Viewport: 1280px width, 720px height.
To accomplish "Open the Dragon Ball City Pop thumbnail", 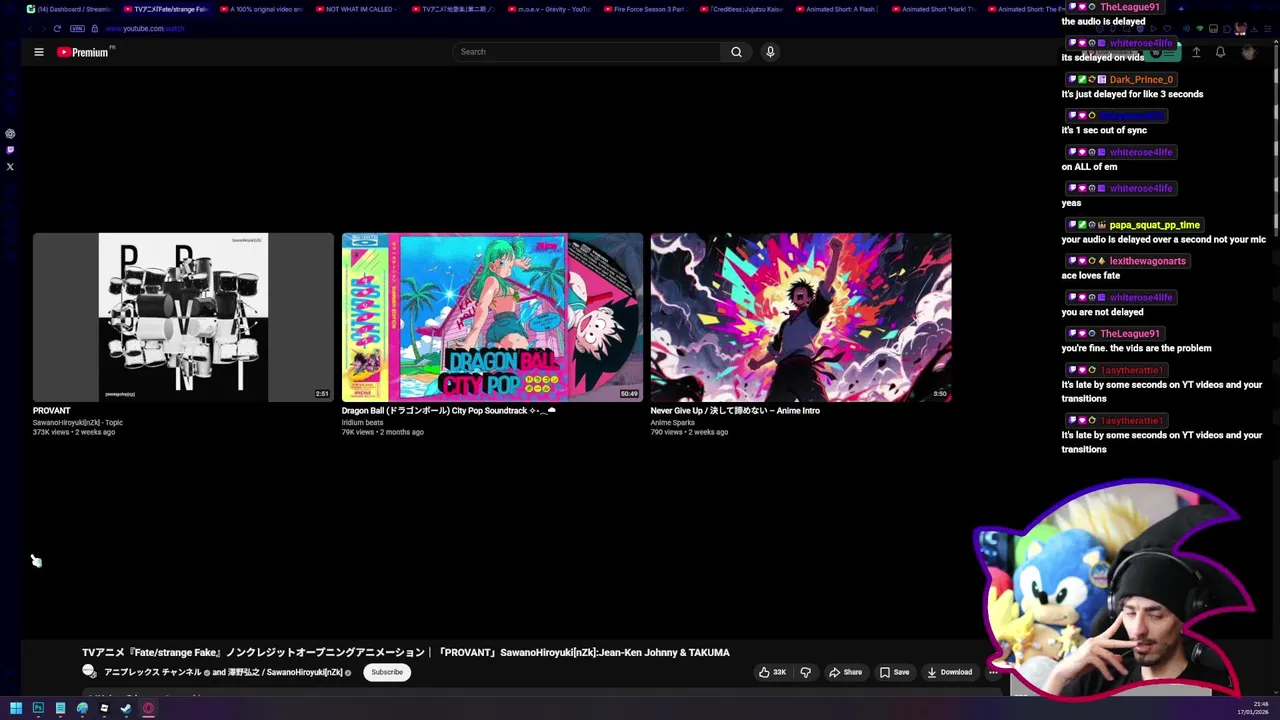I will [492, 317].
